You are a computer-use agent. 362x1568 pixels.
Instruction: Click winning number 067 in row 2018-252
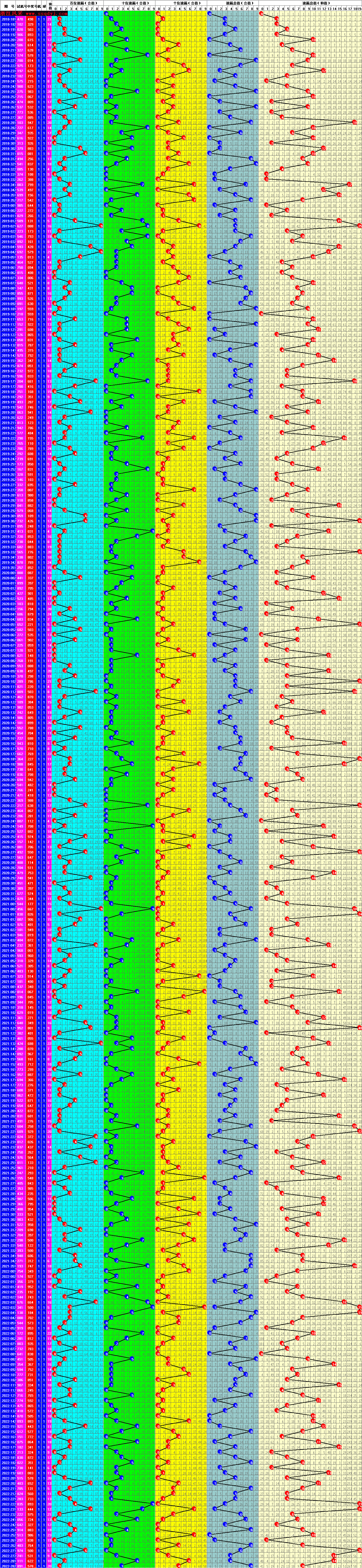tap(30, 97)
